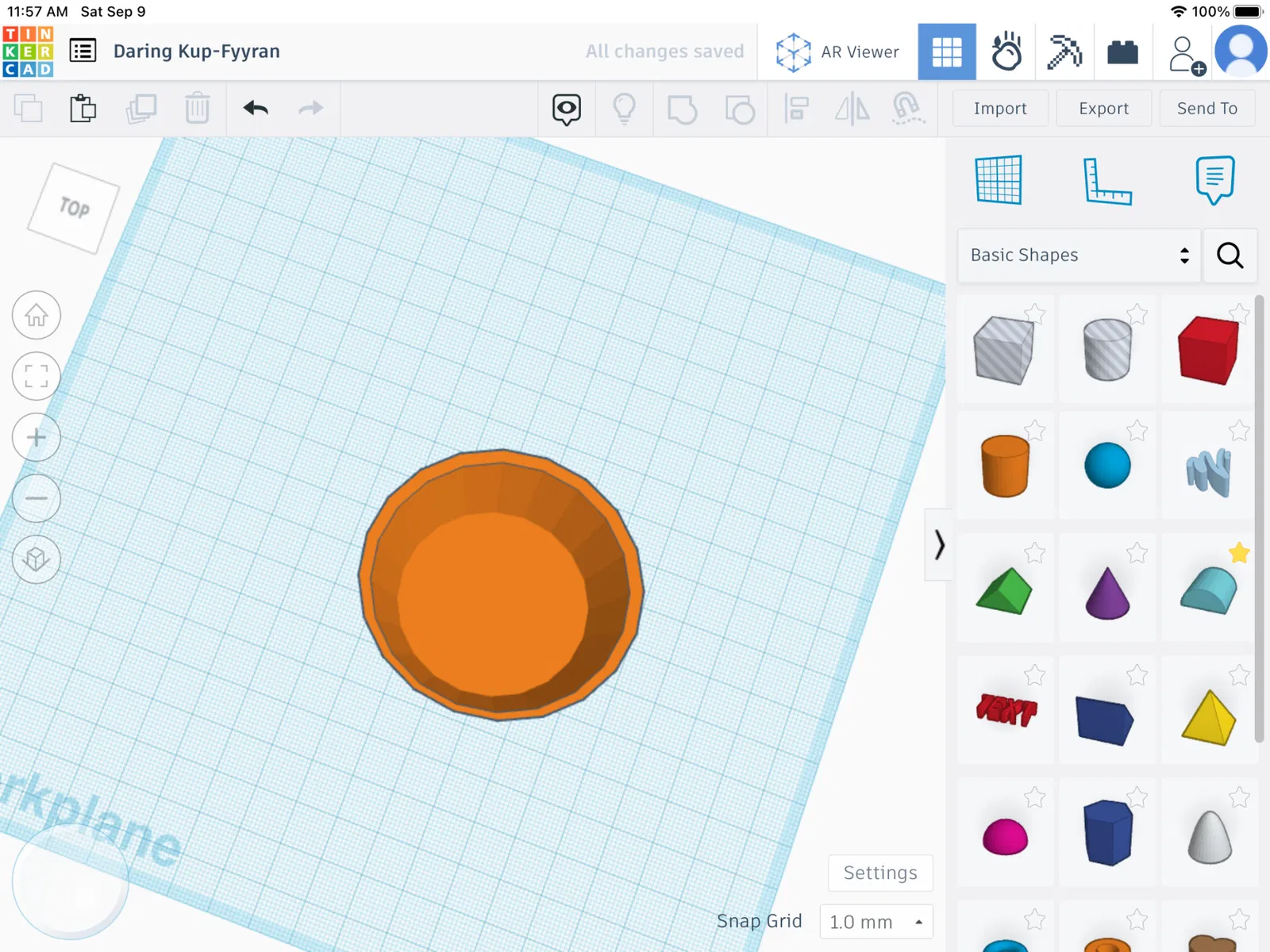Unfavorite the Round Roof yellow star
This screenshot has width=1270, height=952.
point(1239,553)
